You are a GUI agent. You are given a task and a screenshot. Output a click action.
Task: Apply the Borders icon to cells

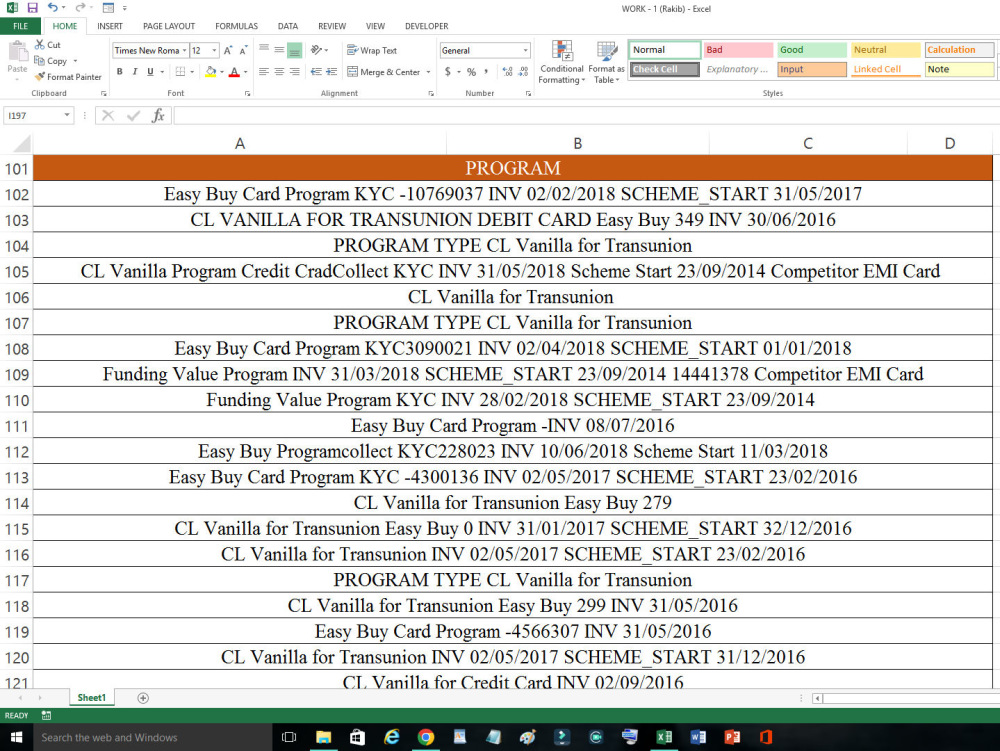pyautogui.click(x=180, y=72)
